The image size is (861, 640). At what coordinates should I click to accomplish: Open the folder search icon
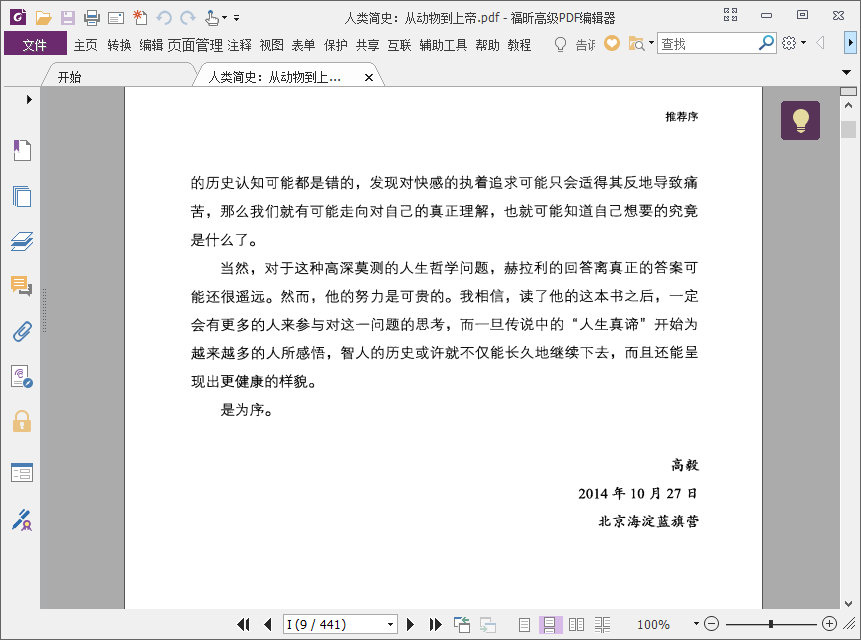tap(636, 43)
